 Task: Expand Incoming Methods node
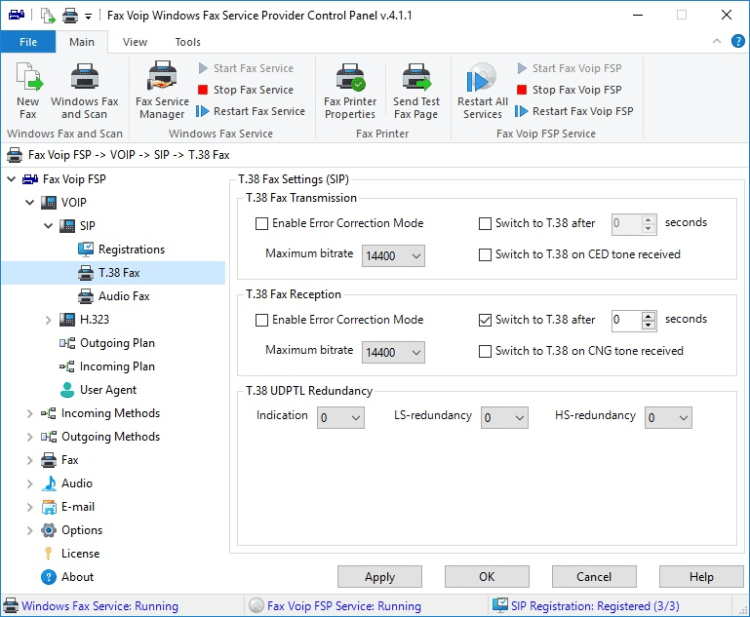(30, 413)
